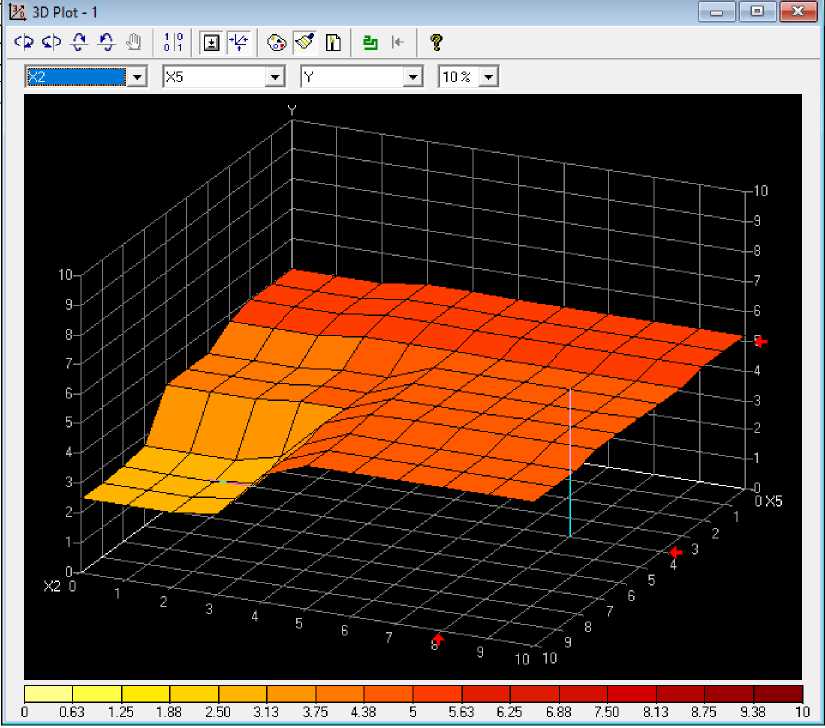825x728 pixels.
Task: Open the X2 axis variable dropdown
Action: [138, 78]
